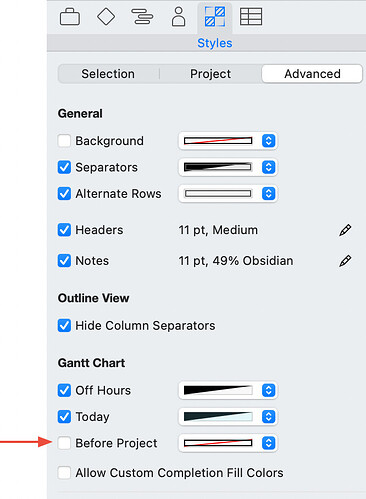Screen dimensions: 366x499
Task: Switch to the Project tab
Action: pyautogui.click(x=210, y=74)
